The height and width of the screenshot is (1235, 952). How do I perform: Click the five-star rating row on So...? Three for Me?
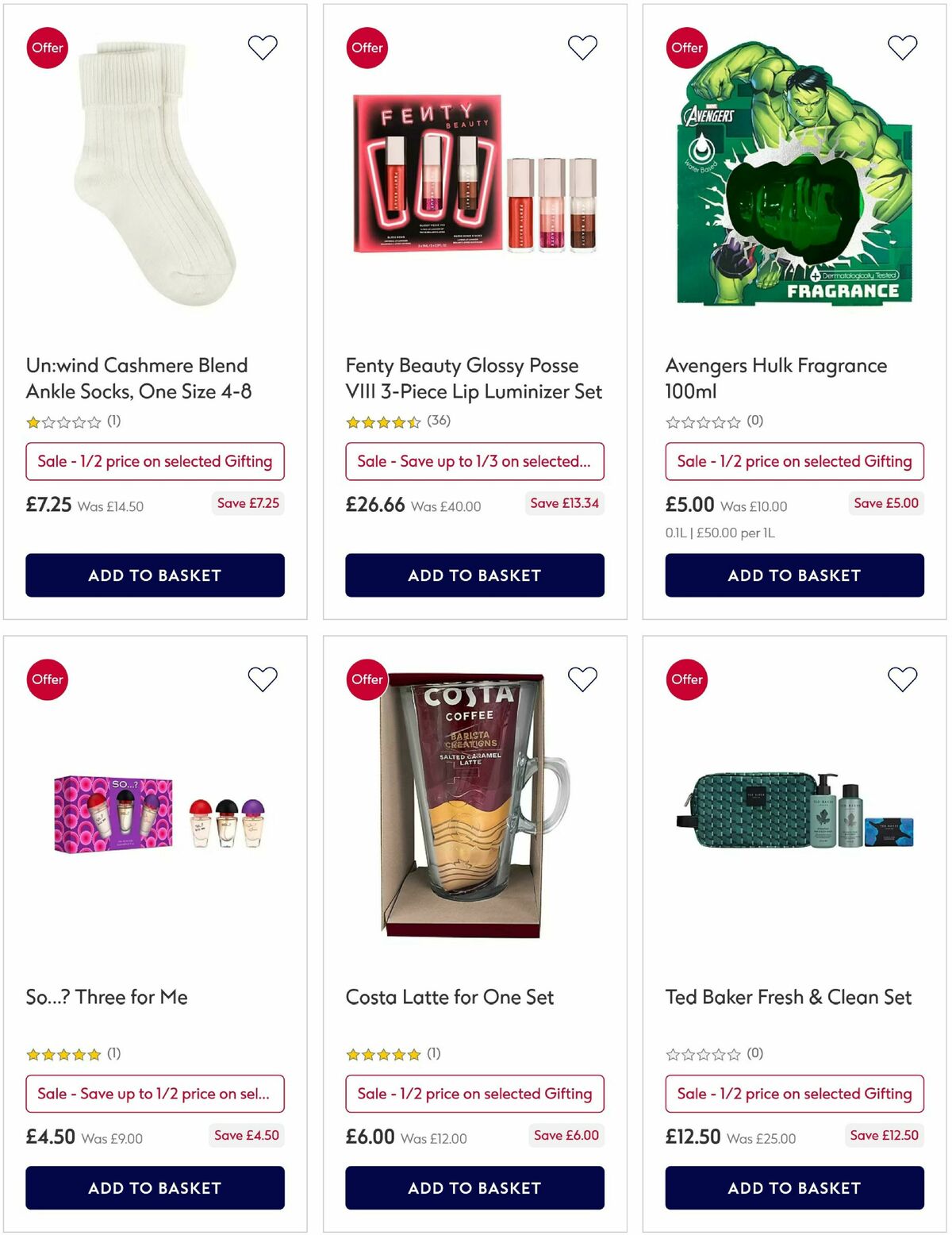(63, 1054)
